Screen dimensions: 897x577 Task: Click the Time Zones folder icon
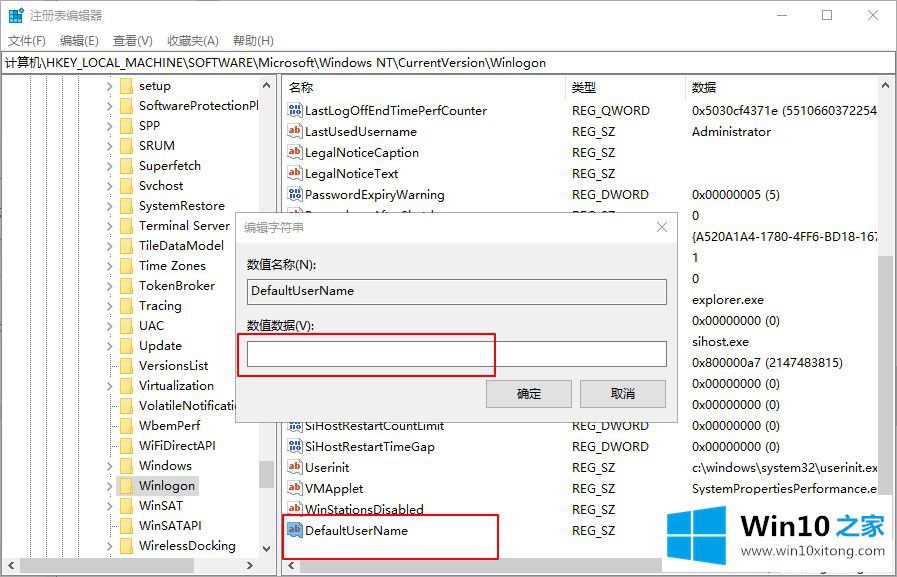point(126,265)
